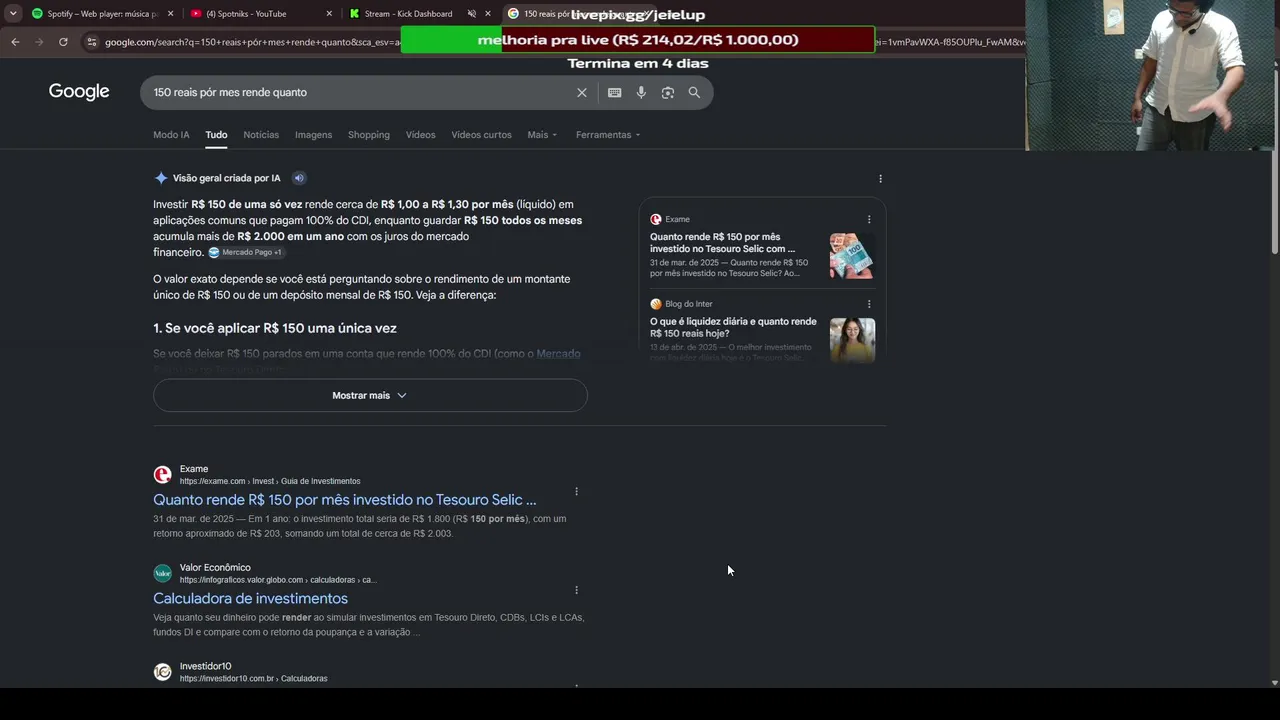This screenshot has height=720, width=1280.
Task: Switch to Modo IA
Action: coord(171,135)
